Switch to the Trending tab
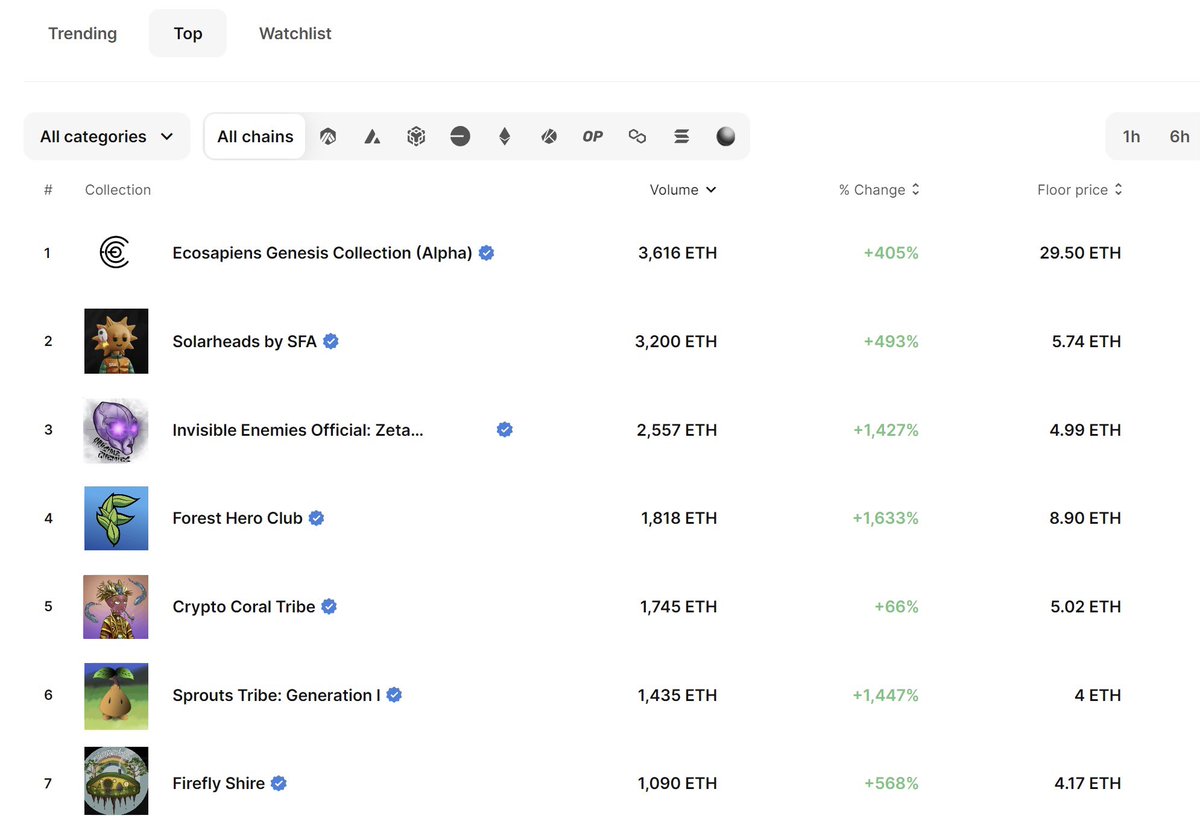 click(x=83, y=33)
